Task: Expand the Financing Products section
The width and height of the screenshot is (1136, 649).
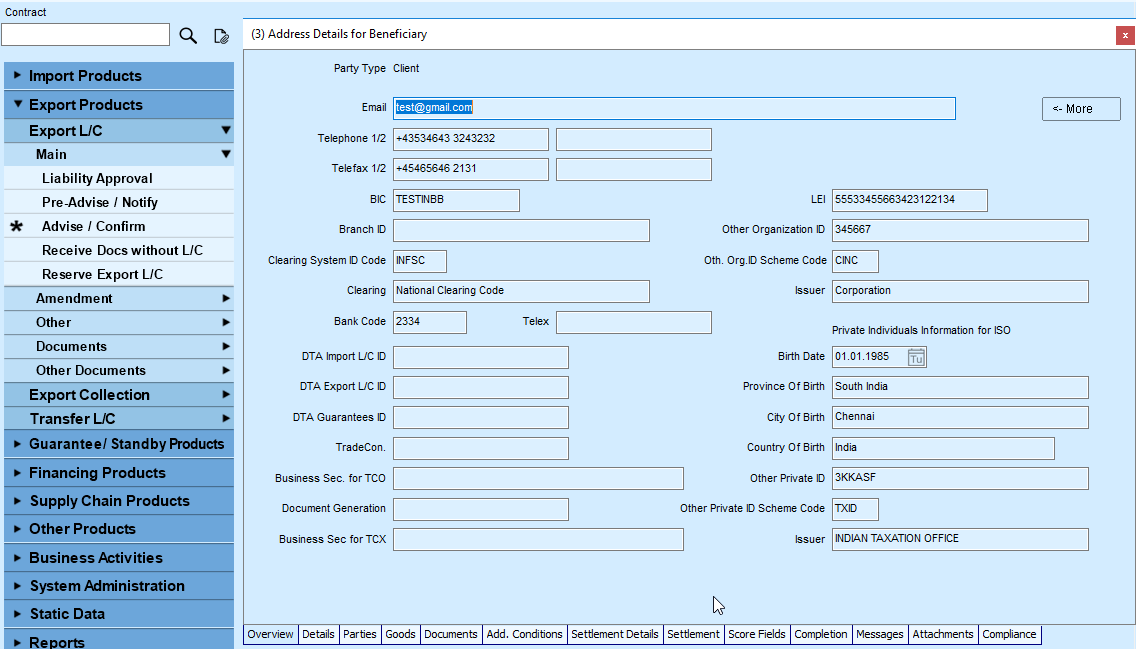Action: 97,473
